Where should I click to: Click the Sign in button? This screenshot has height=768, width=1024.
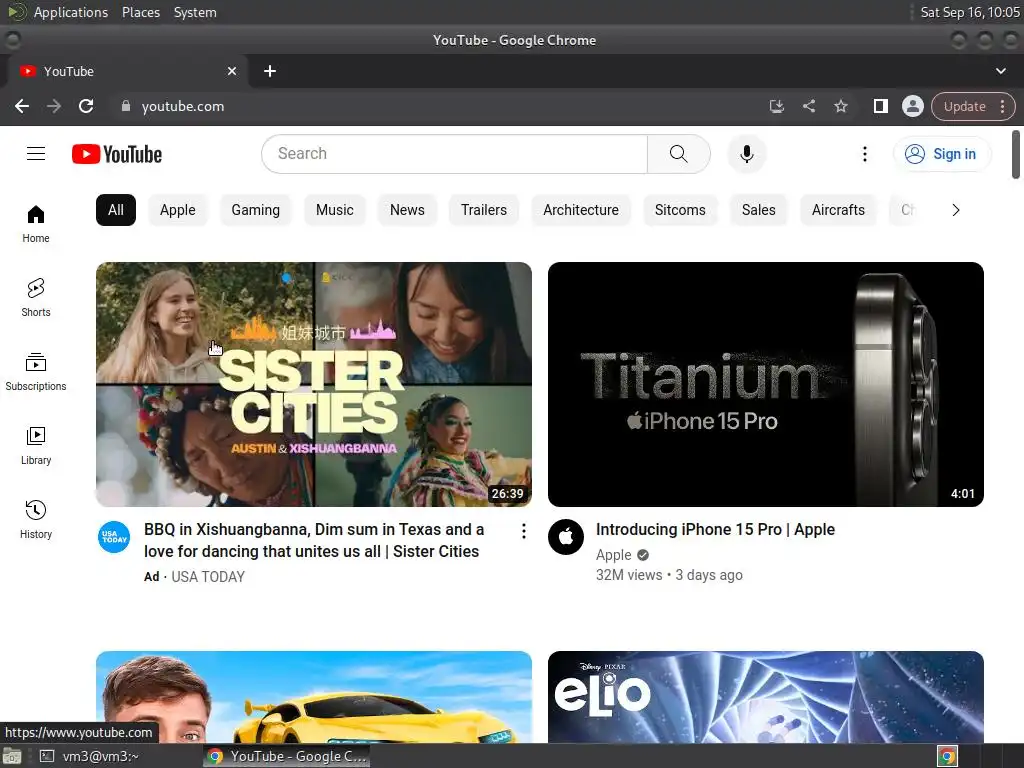pyautogui.click(x=942, y=154)
